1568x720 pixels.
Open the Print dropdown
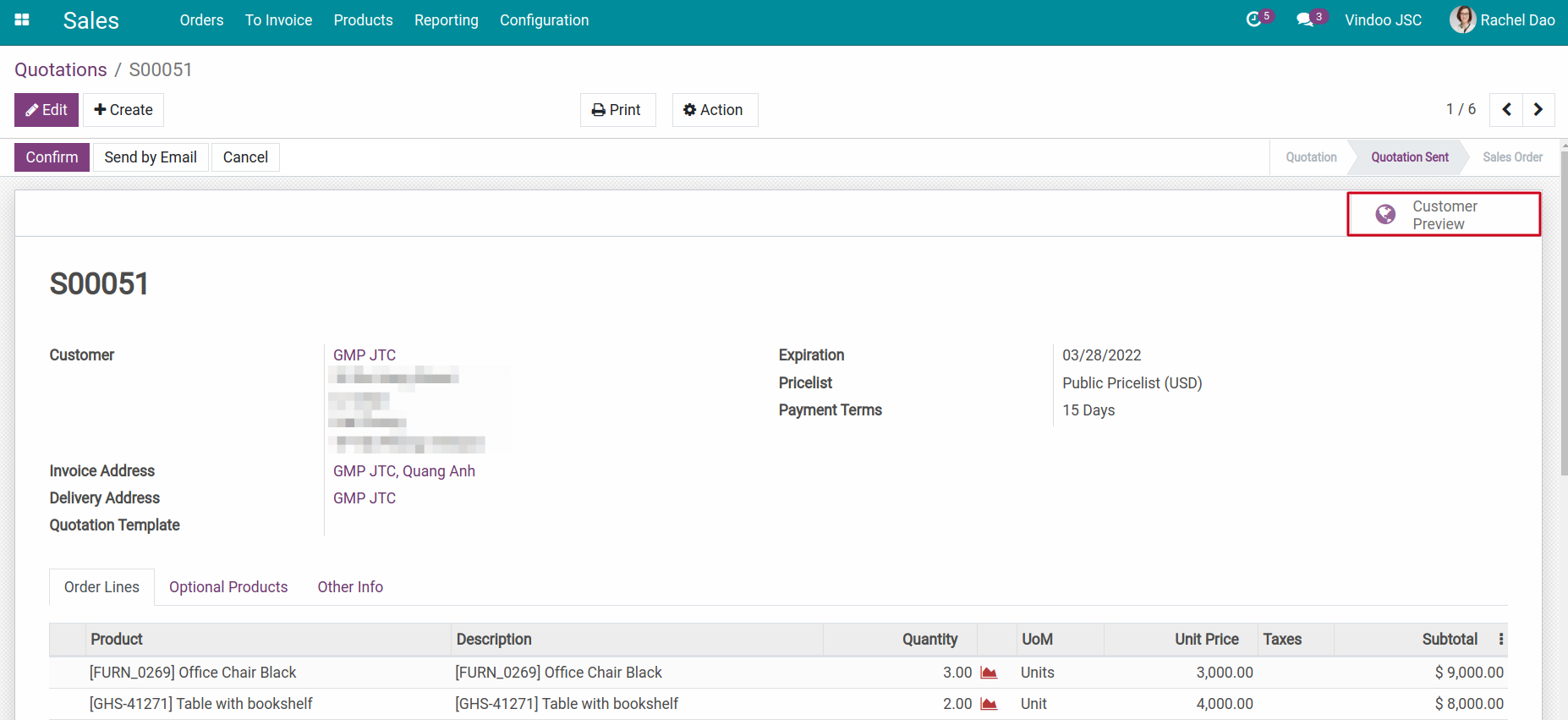tap(617, 110)
